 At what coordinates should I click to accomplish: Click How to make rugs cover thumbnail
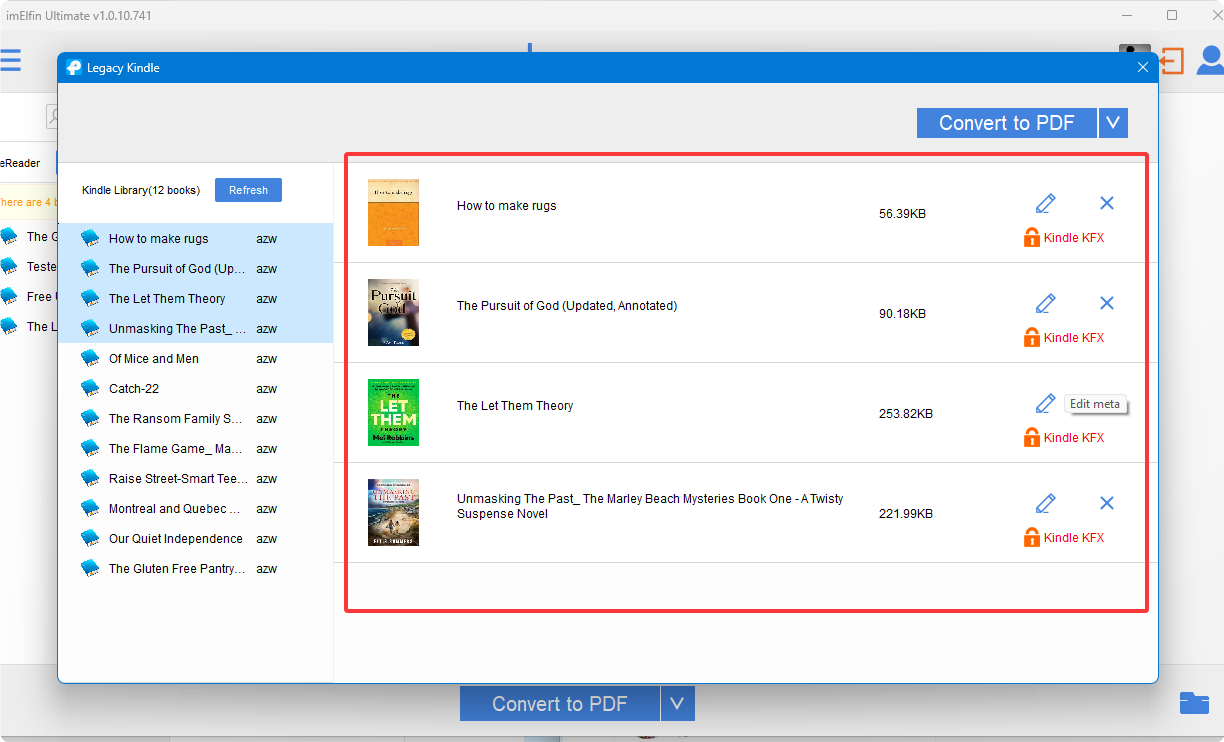[x=393, y=212]
